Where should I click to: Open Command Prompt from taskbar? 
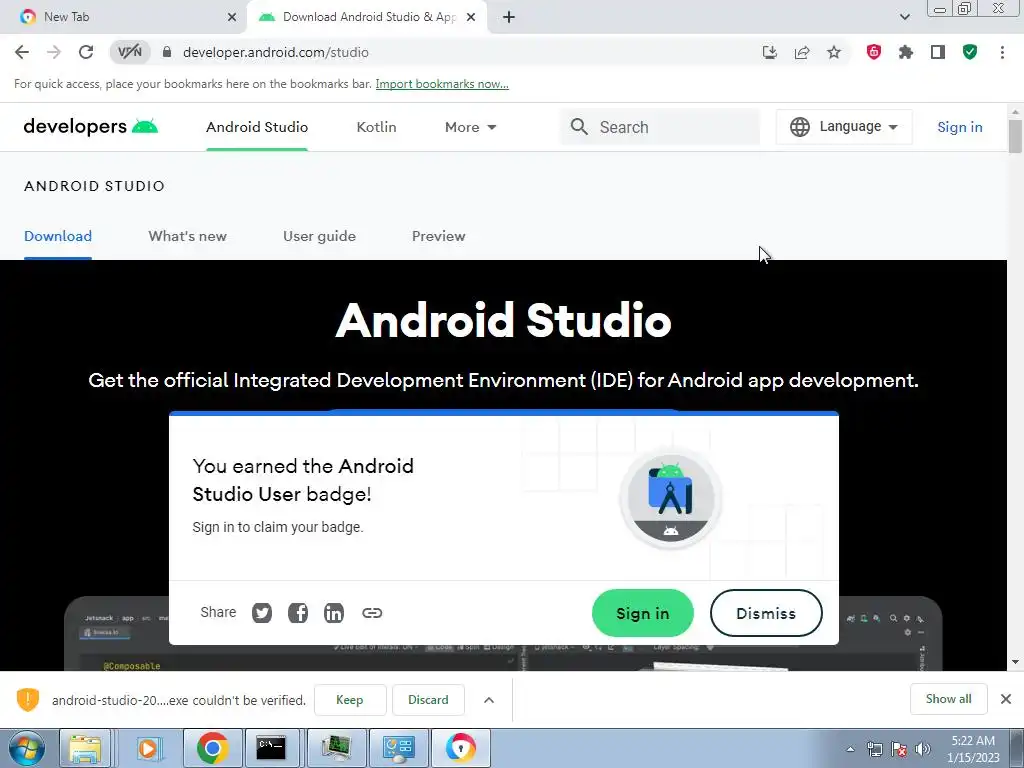pyautogui.click(x=271, y=748)
